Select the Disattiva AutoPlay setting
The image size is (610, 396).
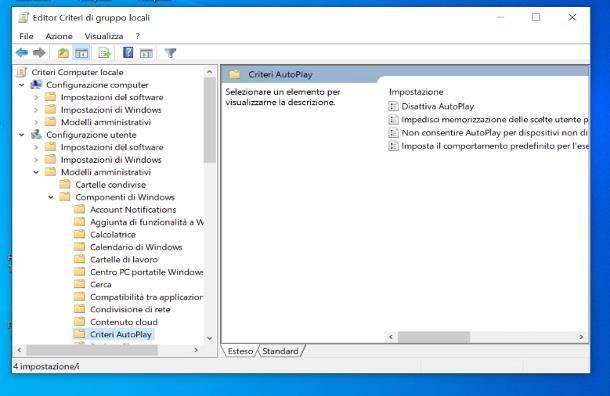click(x=438, y=106)
